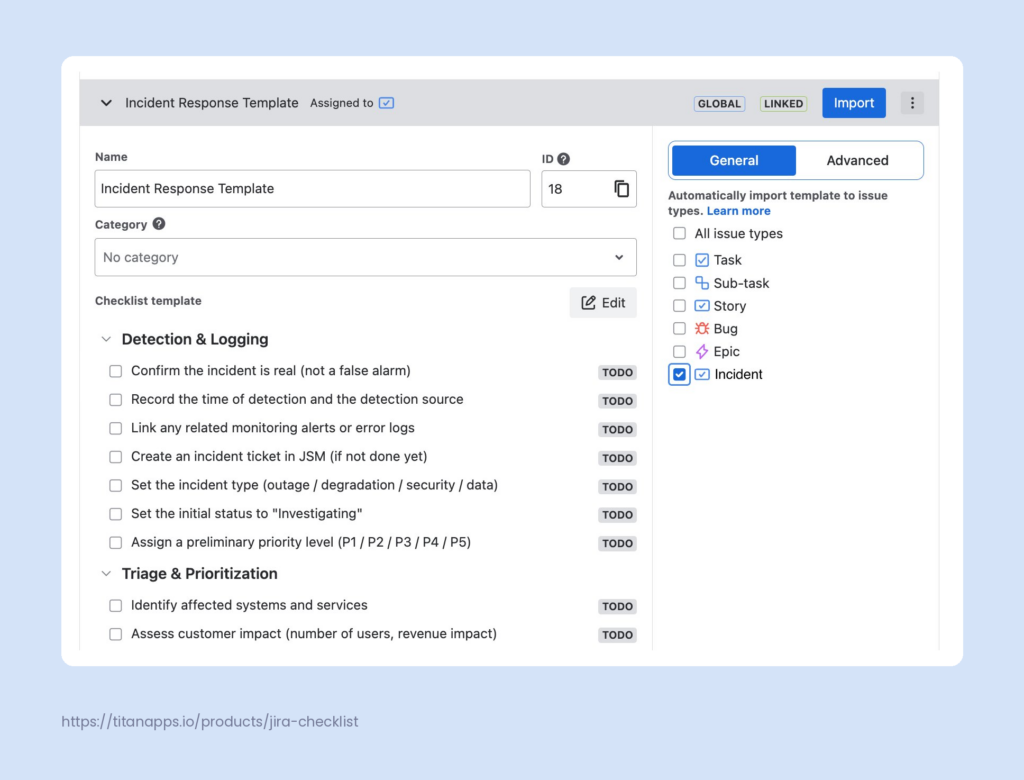1024x780 pixels.
Task: Open TODO status for 'Confirm the incident' item
Action: [x=617, y=372]
